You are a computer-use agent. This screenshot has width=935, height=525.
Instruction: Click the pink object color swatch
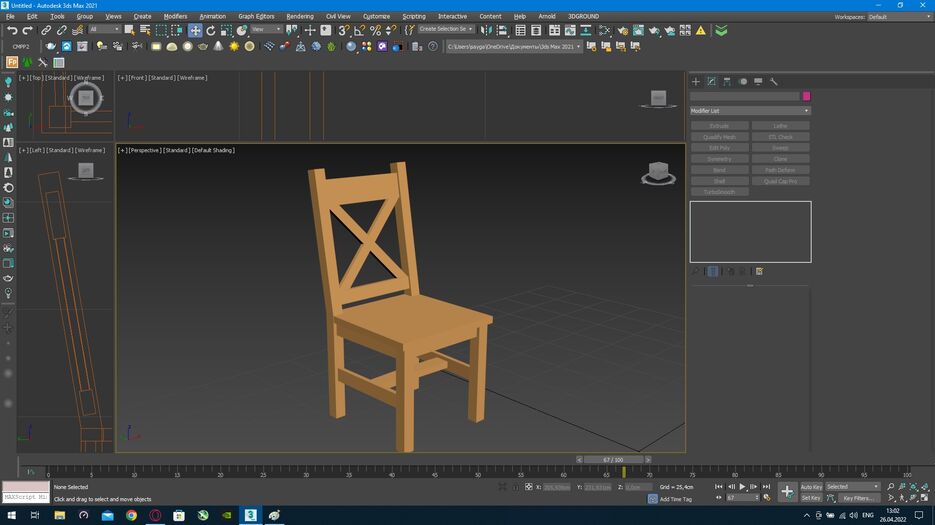coord(806,96)
